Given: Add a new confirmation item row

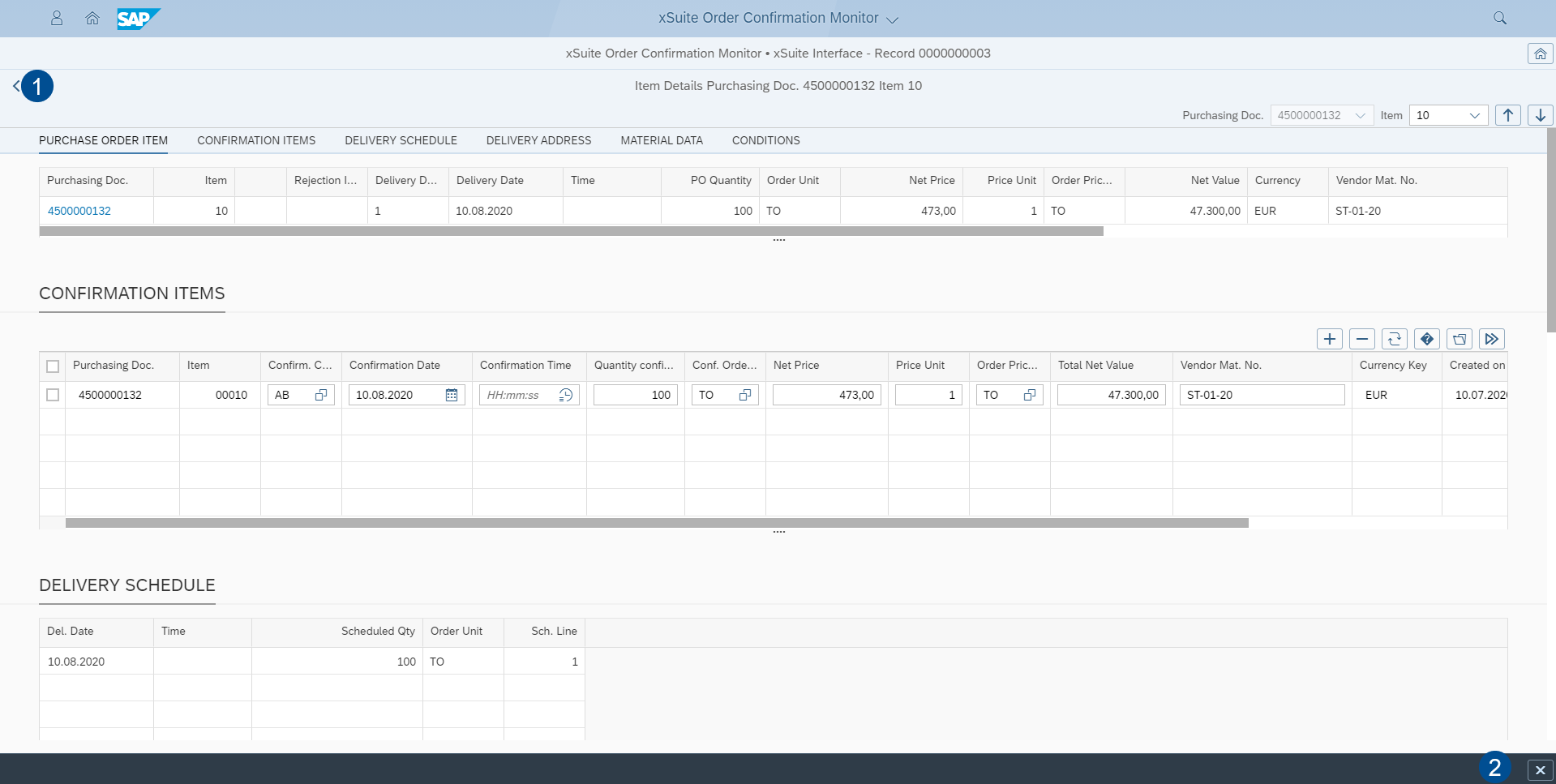Looking at the screenshot, I should (x=1329, y=339).
